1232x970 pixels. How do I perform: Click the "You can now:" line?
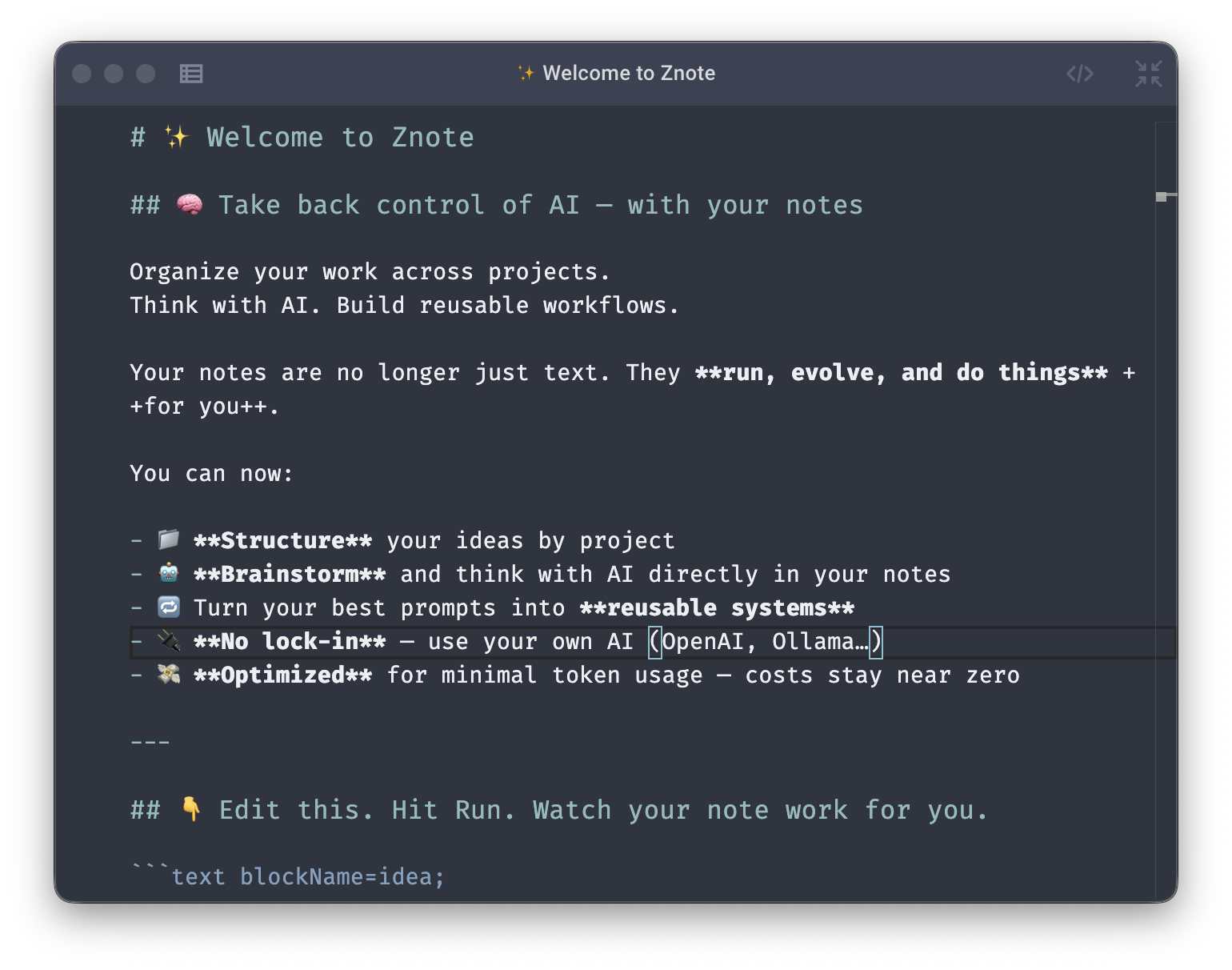click(211, 474)
